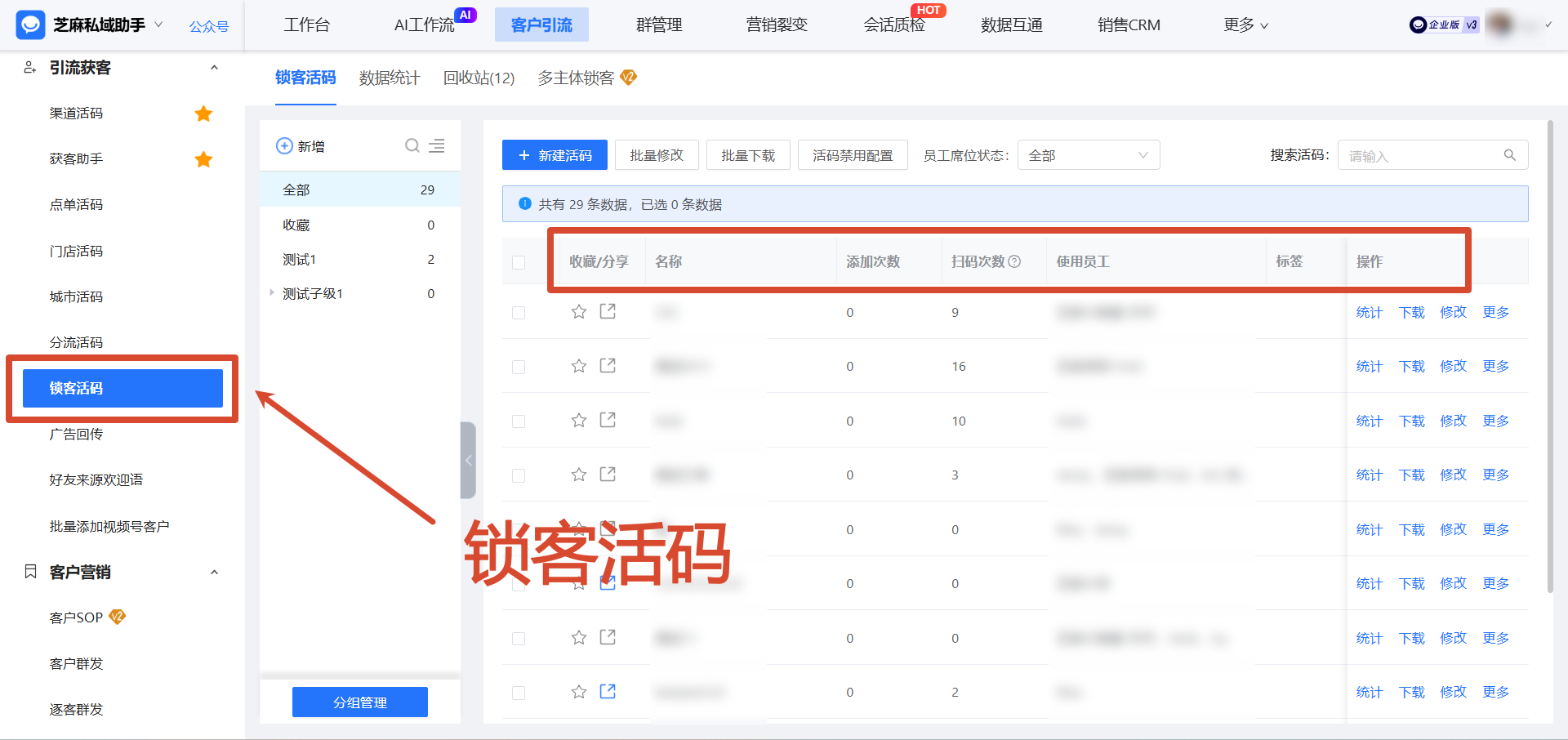This screenshot has height=740, width=1568.
Task: Share the row with 2 scans
Action: click(608, 691)
